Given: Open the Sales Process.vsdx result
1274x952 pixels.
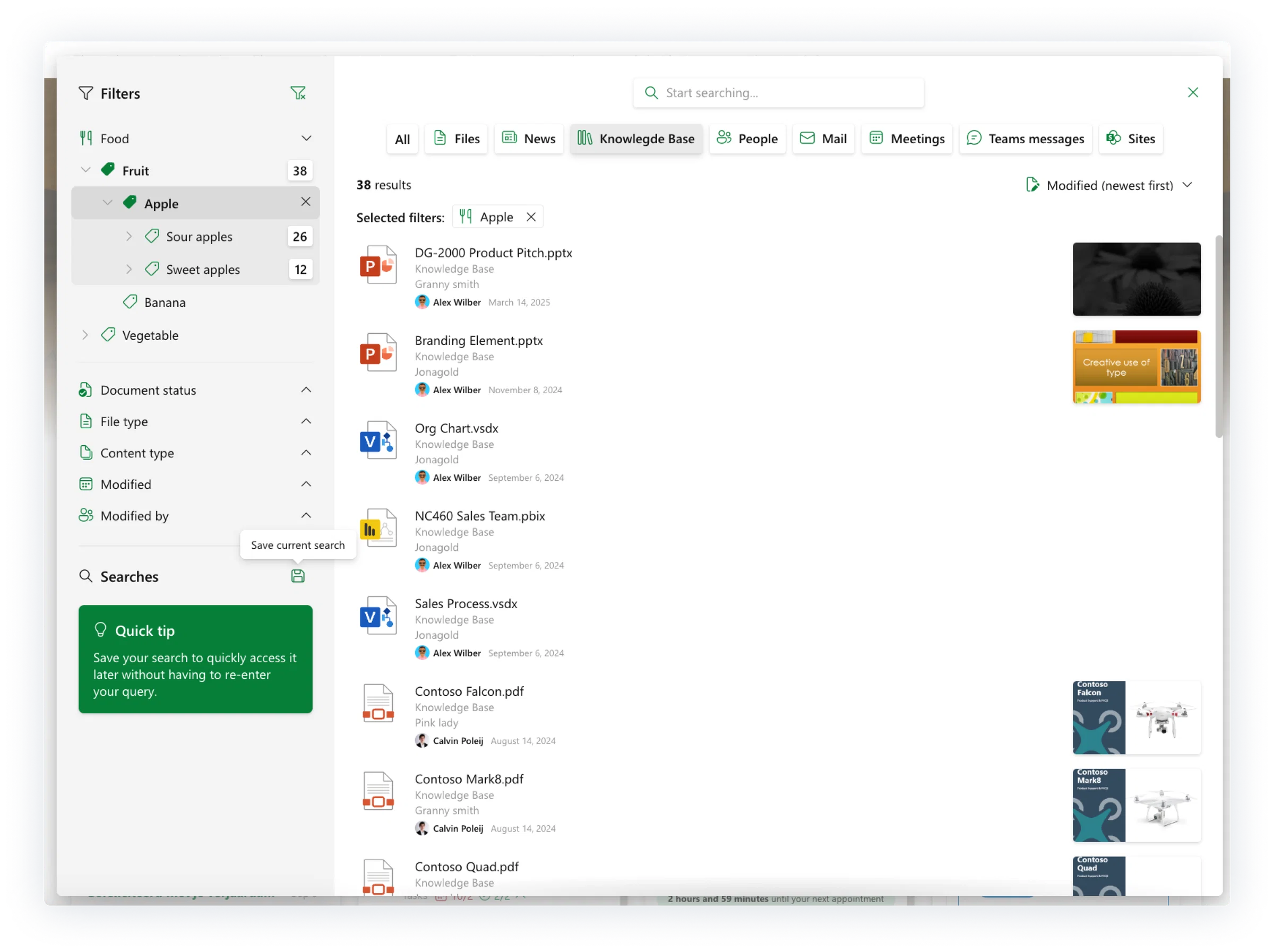Looking at the screenshot, I should tap(466, 603).
